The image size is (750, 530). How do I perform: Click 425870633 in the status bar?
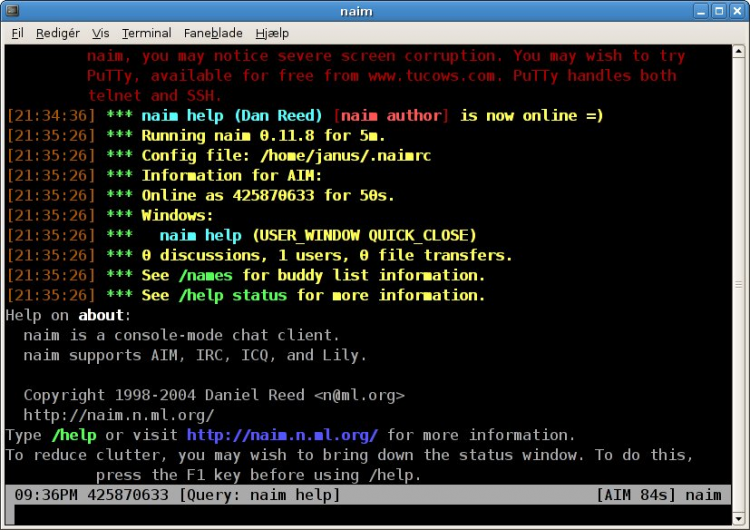click(x=128, y=495)
